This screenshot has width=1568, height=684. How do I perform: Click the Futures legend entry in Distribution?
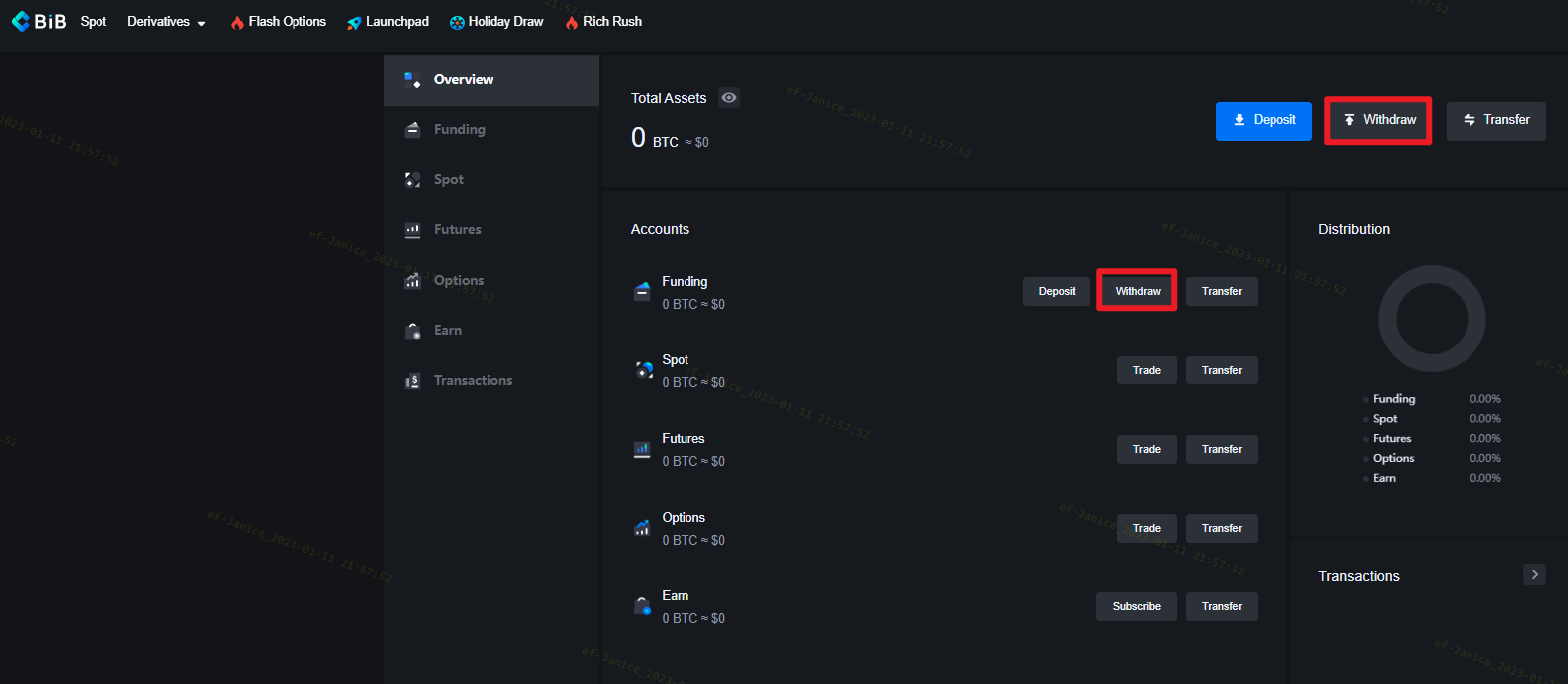pyautogui.click(x=1433, y=439)
